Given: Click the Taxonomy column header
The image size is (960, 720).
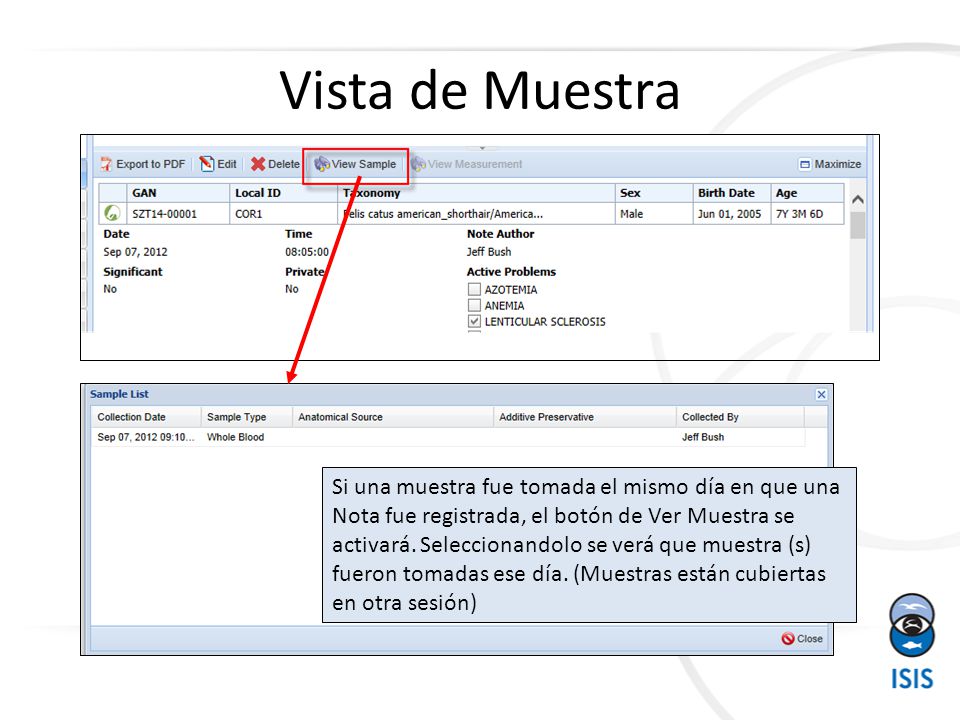Looking at the screenshot, I should [x=476, y=193].
